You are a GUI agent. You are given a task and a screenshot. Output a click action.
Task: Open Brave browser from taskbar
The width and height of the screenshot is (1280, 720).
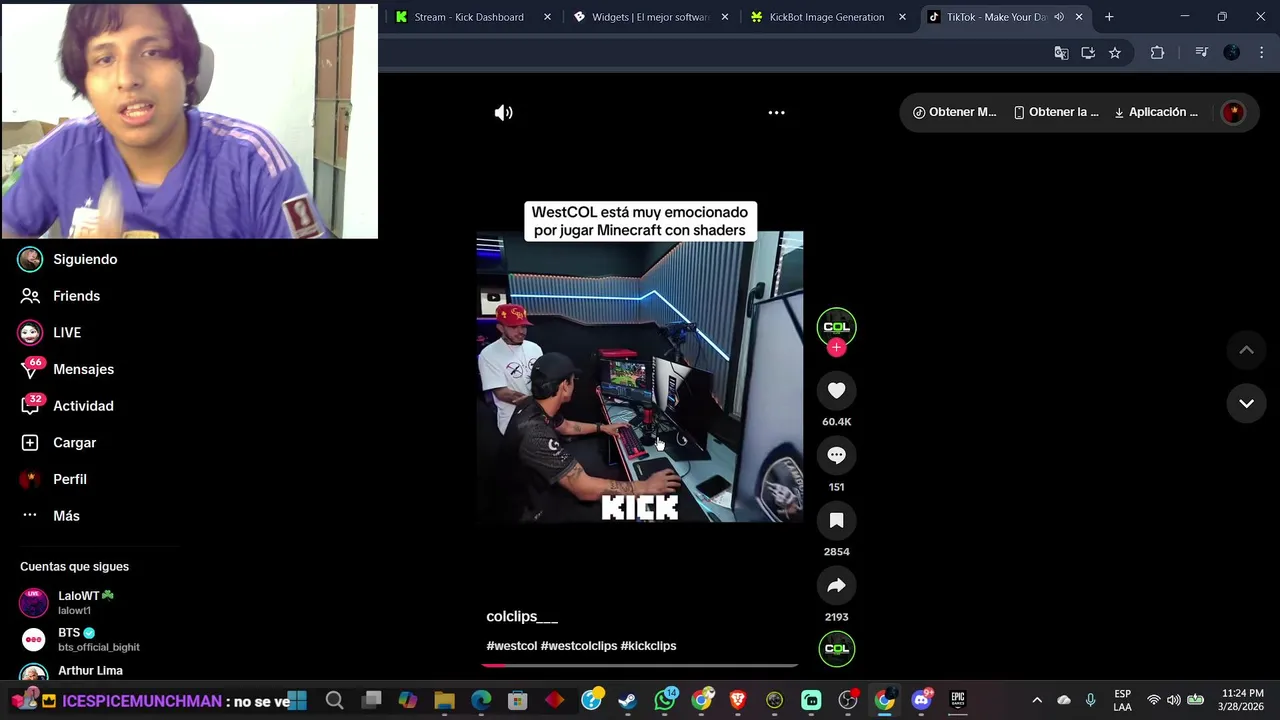738,701
